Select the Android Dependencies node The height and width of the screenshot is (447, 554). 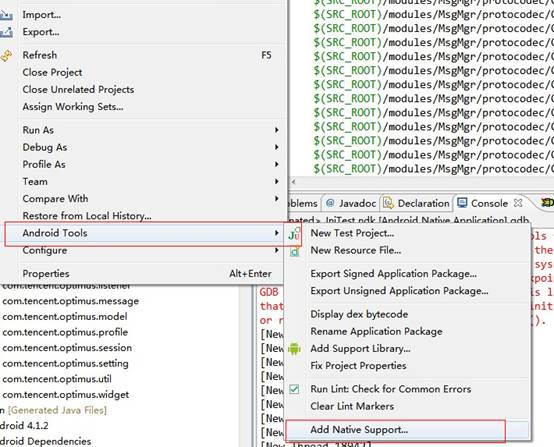click(45, 441)
